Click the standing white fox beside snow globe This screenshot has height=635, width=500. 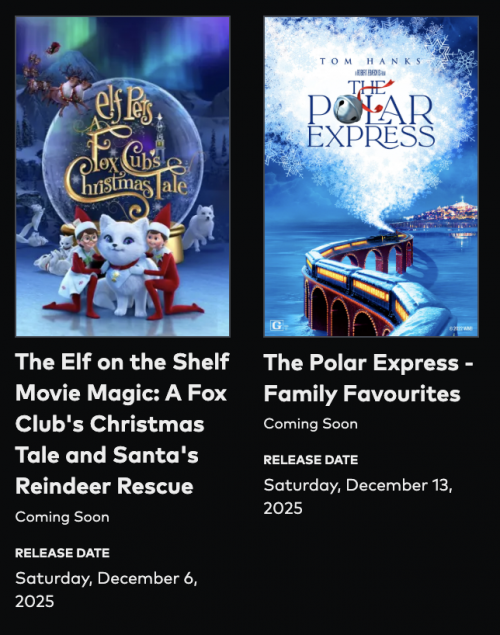tap(199, 228)
